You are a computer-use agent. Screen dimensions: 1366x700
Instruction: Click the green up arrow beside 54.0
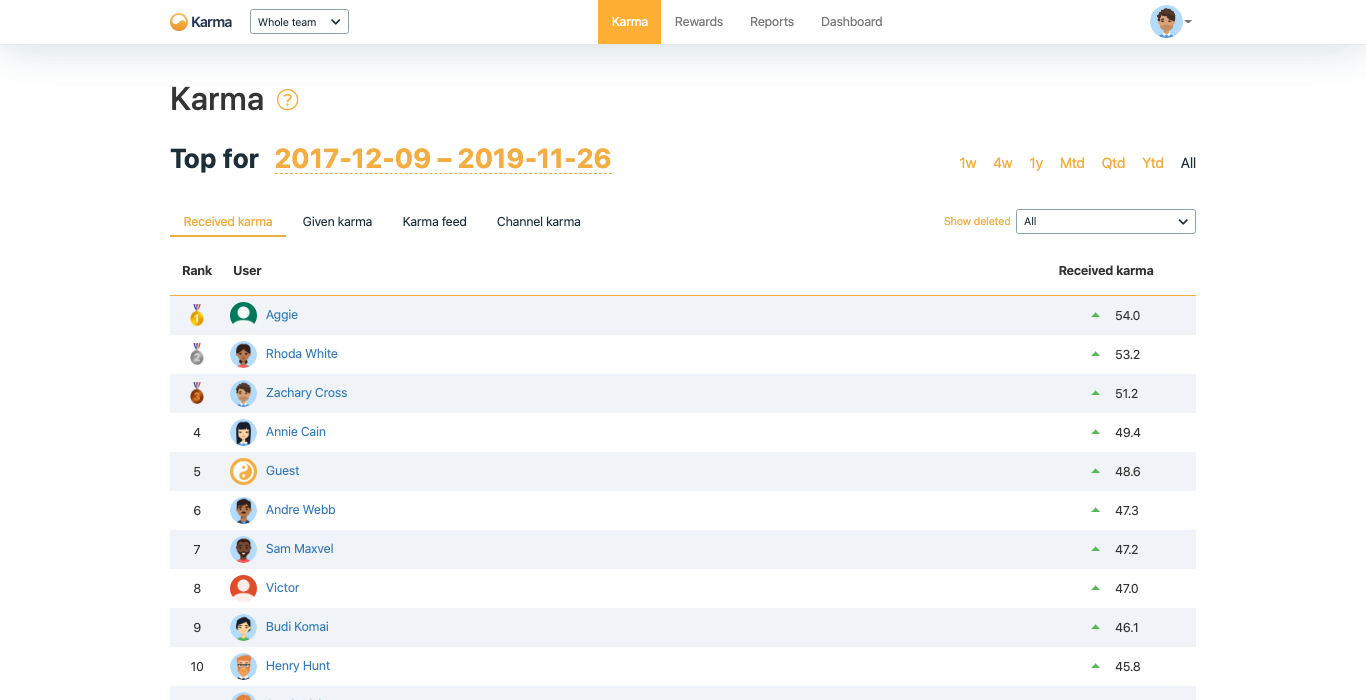point(1096,315)
